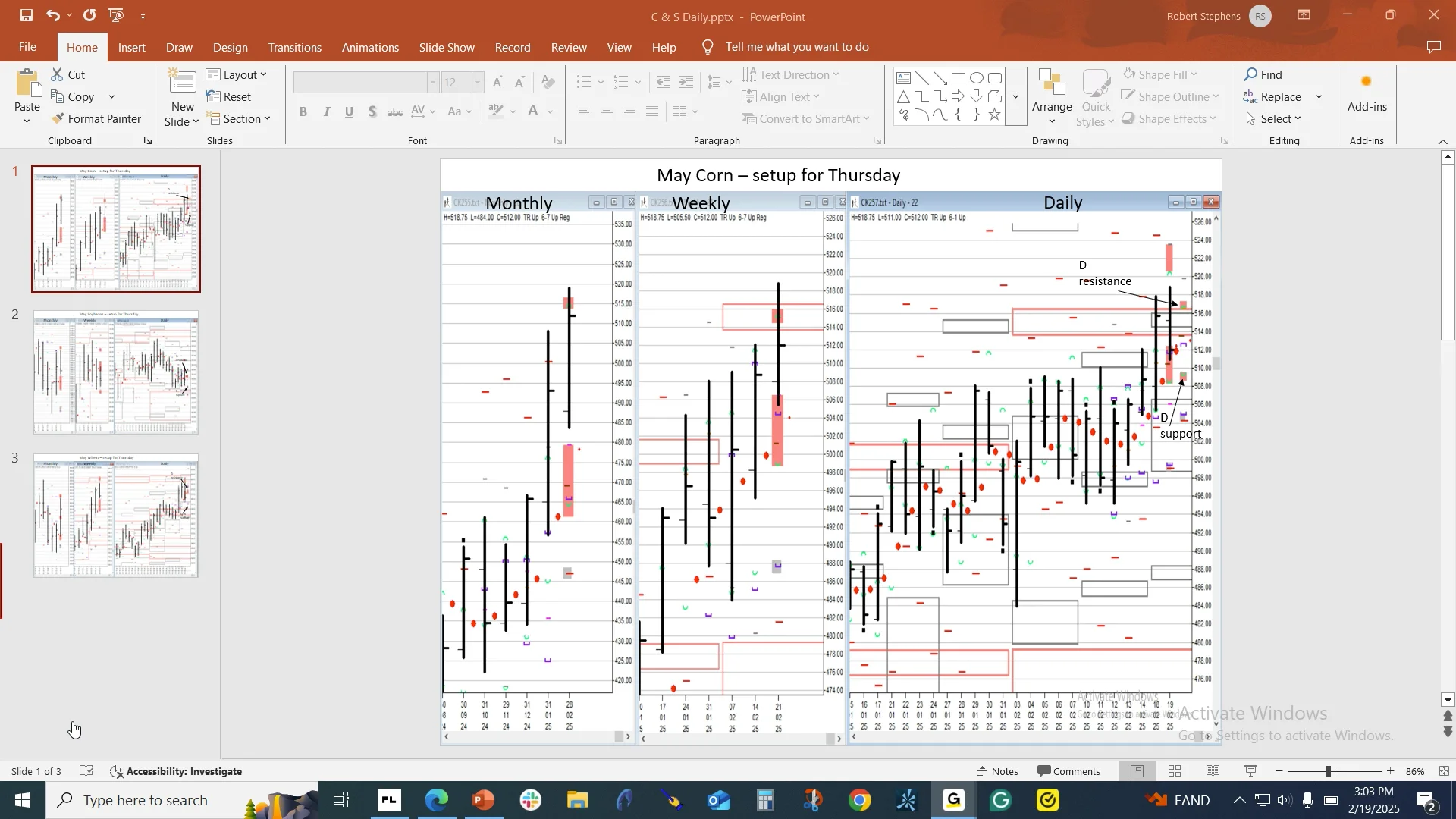Expand the shapes gallery More arrow
This screenshot has height=819, width=1456.
[x=1015, y=96]
